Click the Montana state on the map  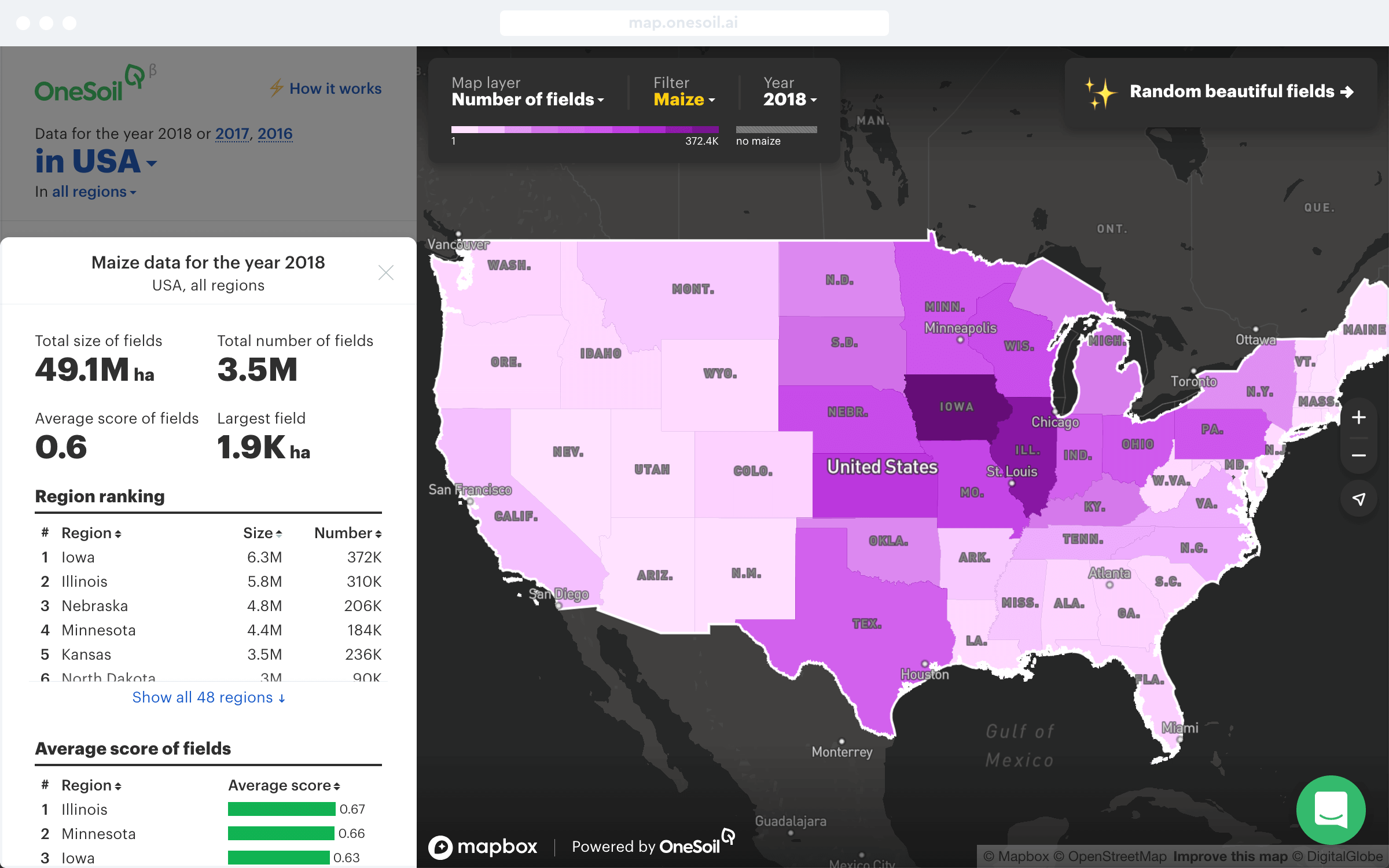(692, 289)
